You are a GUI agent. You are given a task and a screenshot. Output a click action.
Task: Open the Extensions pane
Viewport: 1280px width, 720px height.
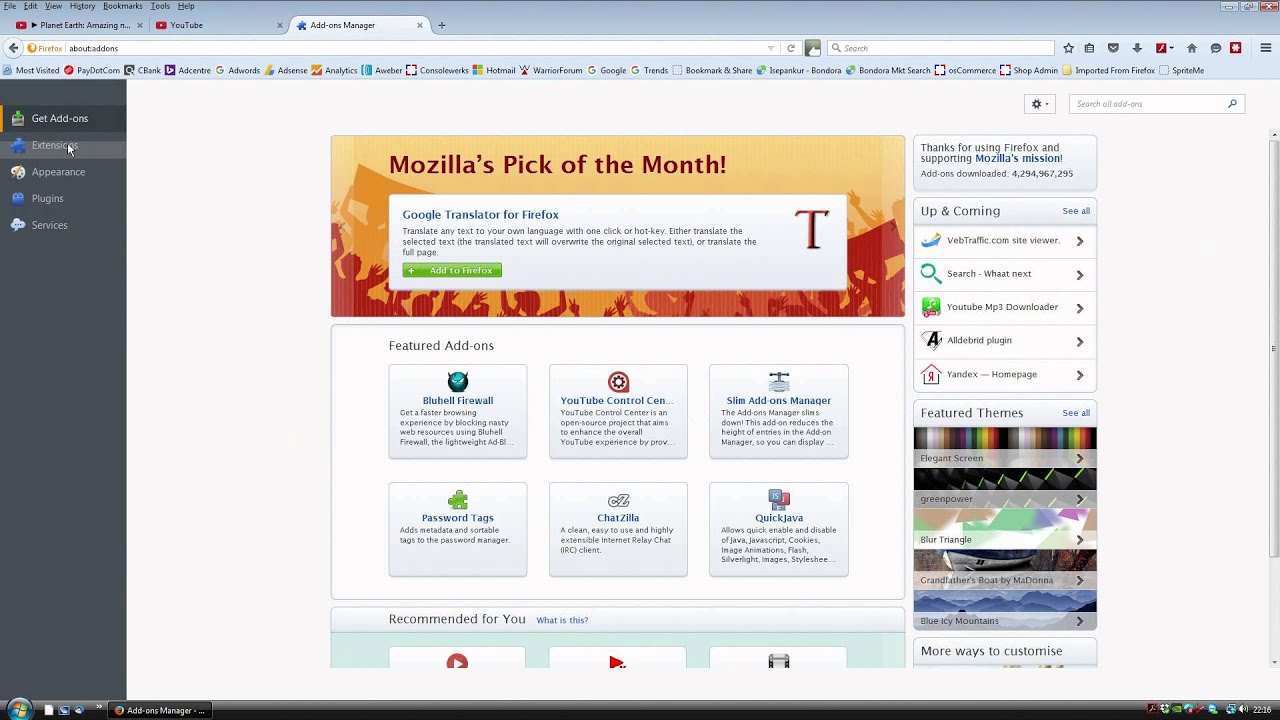[63, 145]
